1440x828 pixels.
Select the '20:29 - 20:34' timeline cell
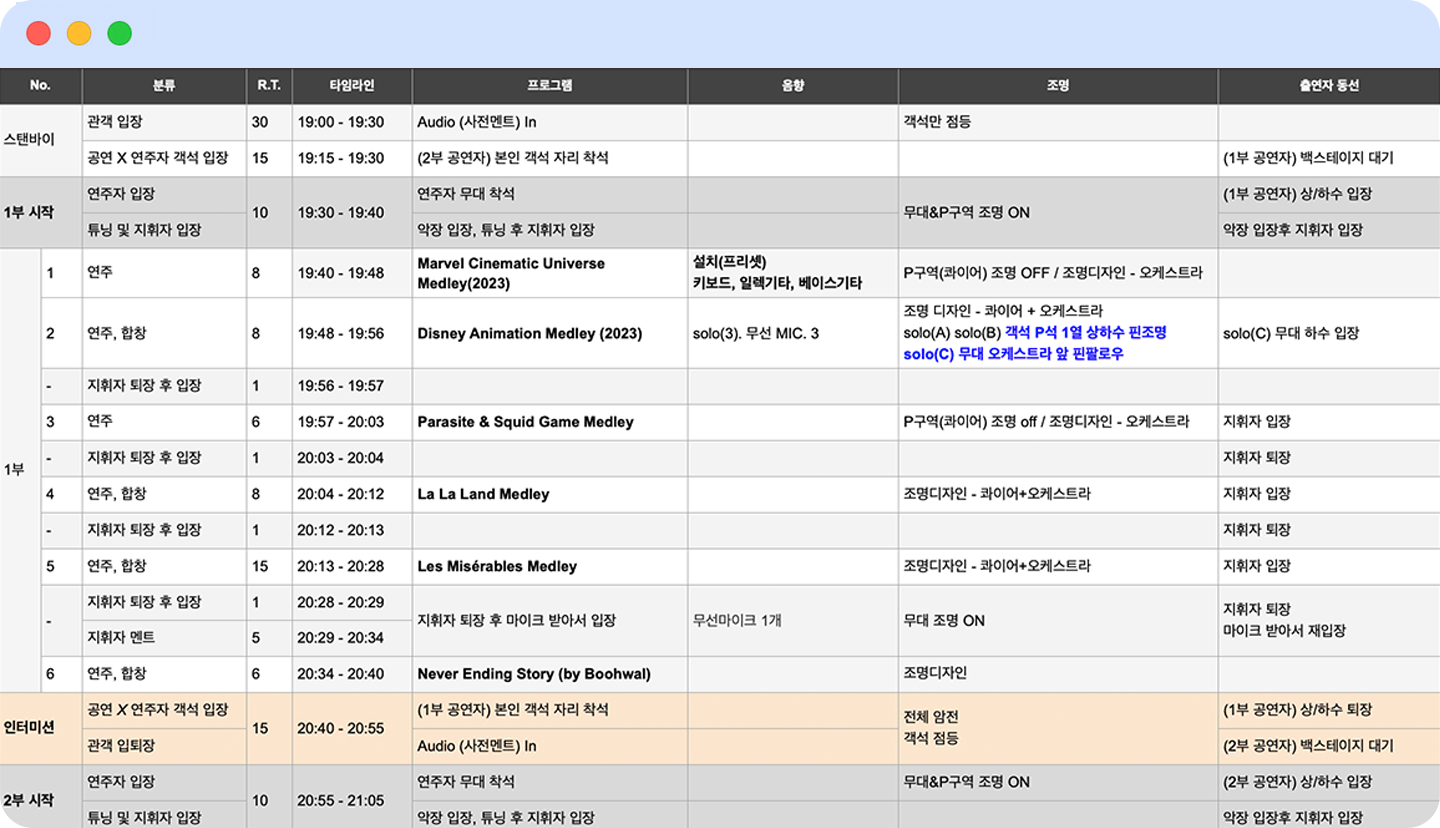(x=351, y=638)
